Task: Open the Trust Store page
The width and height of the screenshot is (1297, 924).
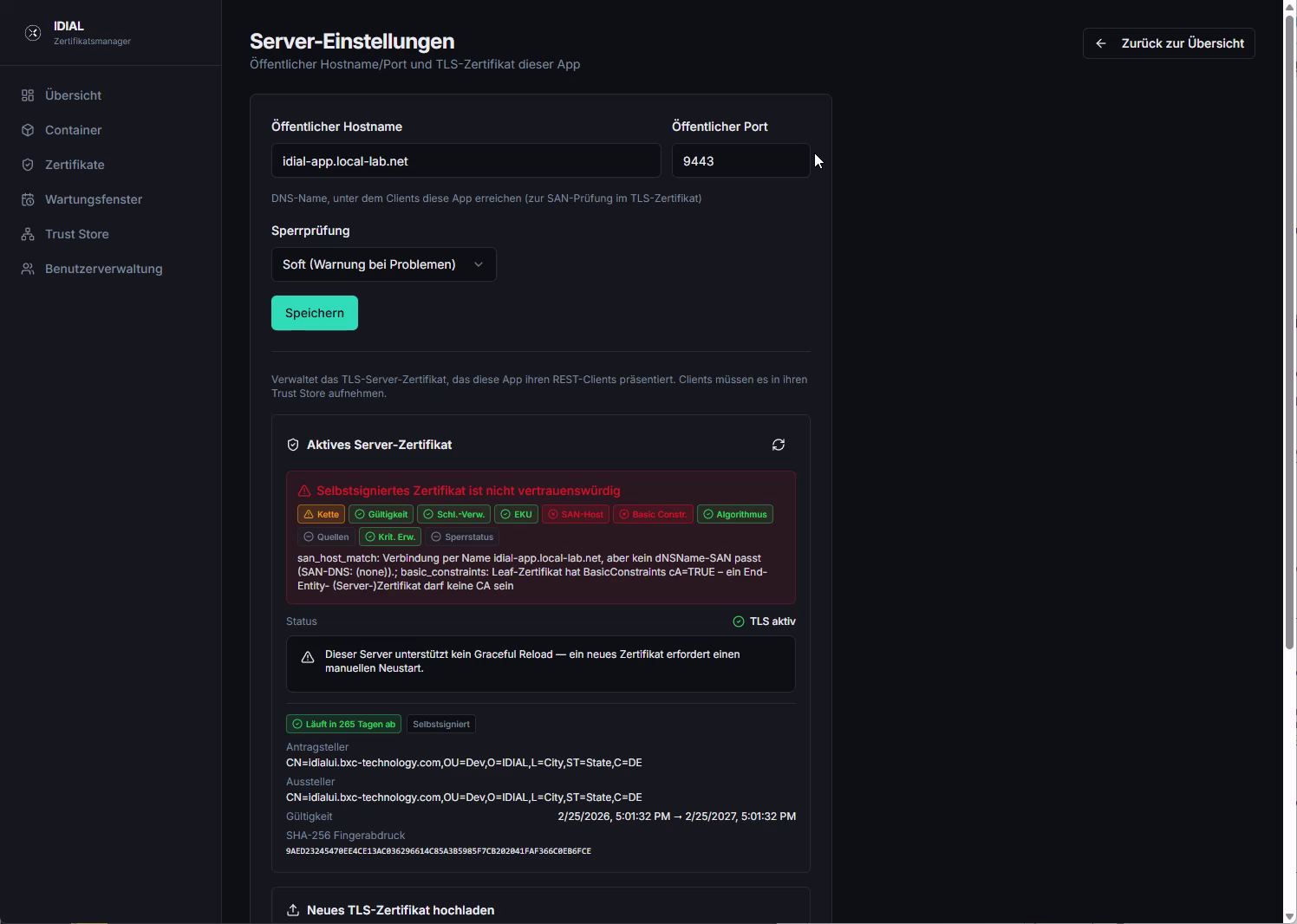Action: (x=111, y=234)
